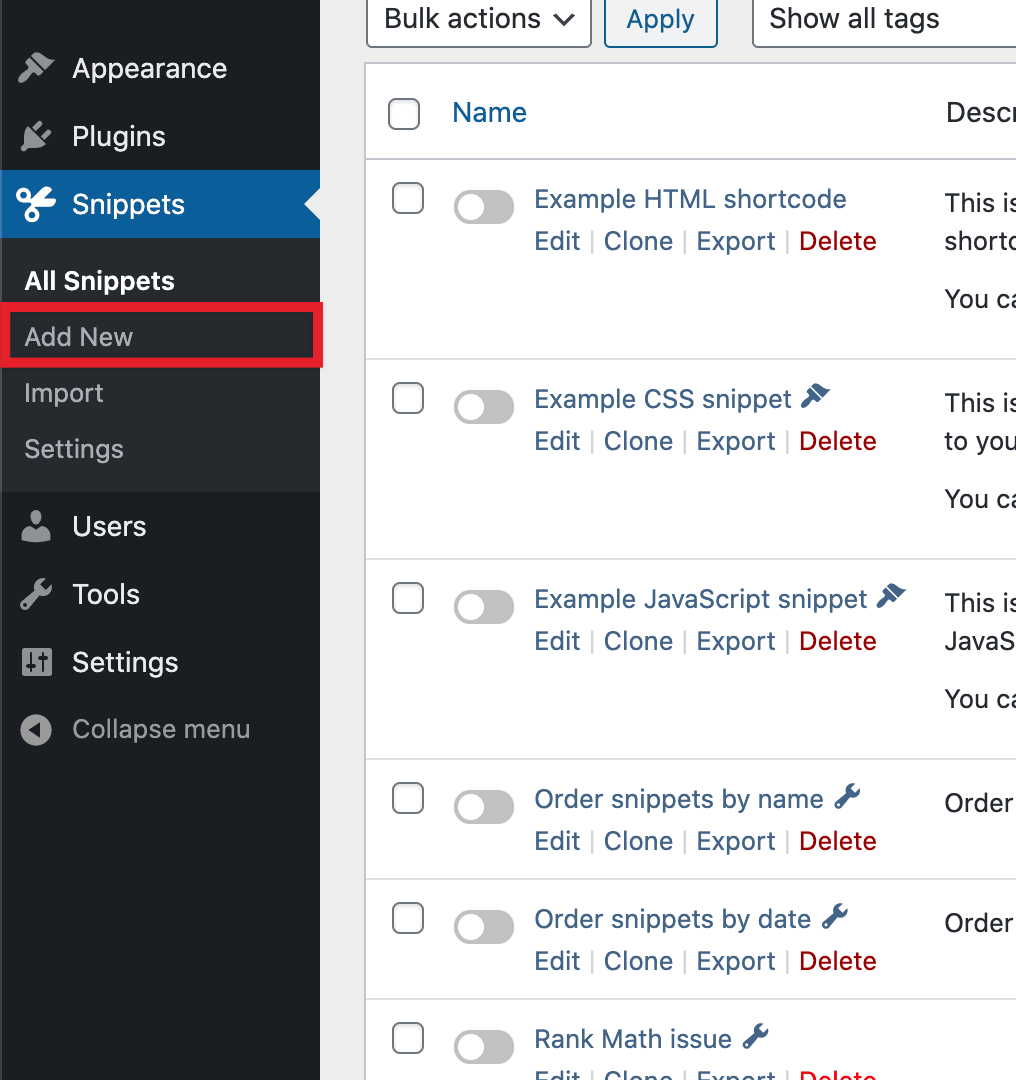This screenshot has width=1016, height=1080.
Task: Open the Tools menu
Action: 160,594
